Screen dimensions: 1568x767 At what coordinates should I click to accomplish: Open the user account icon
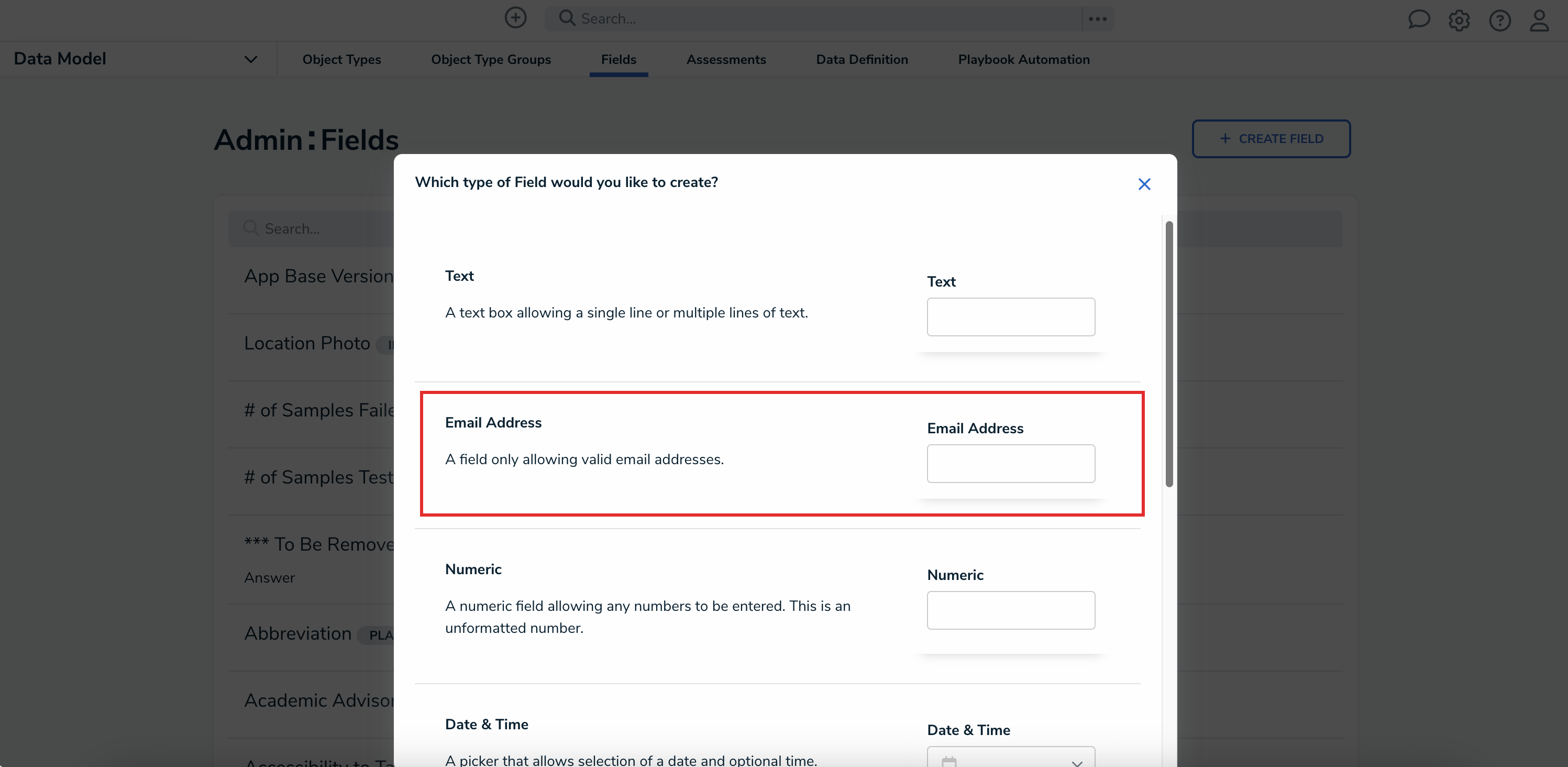tap(1539, 20)
